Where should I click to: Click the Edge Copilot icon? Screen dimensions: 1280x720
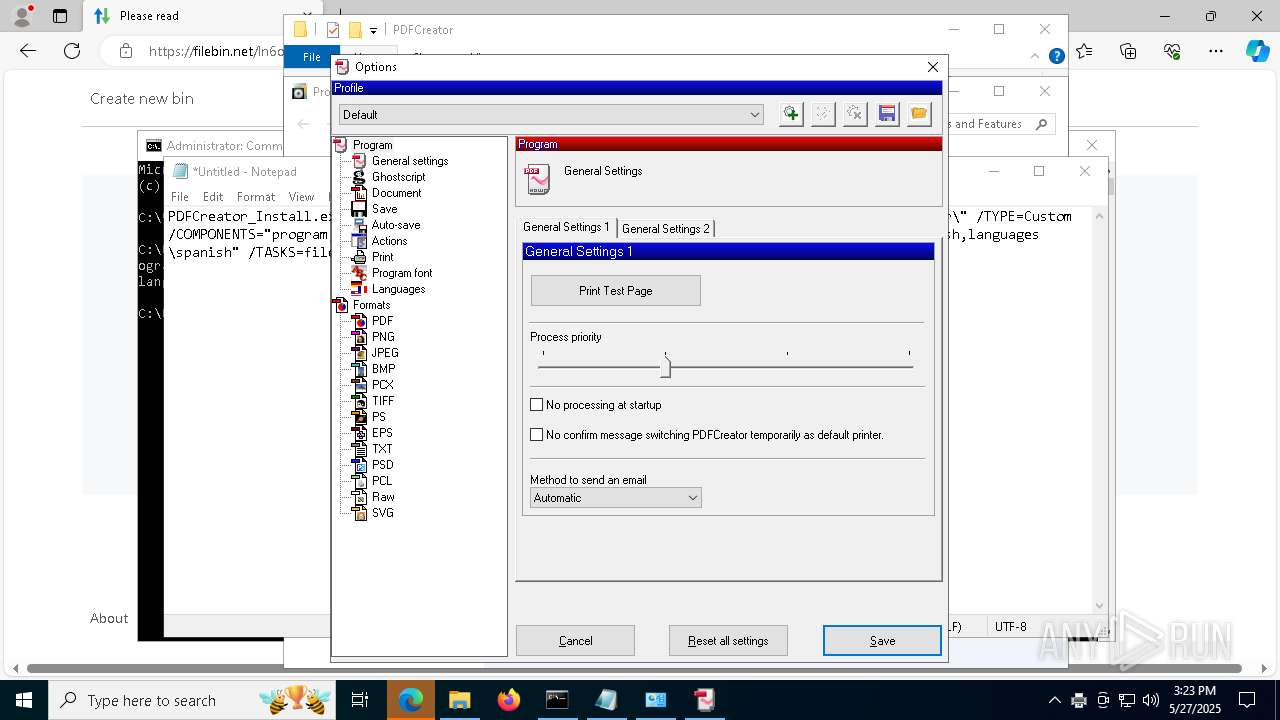click(x=1257, y=51)
